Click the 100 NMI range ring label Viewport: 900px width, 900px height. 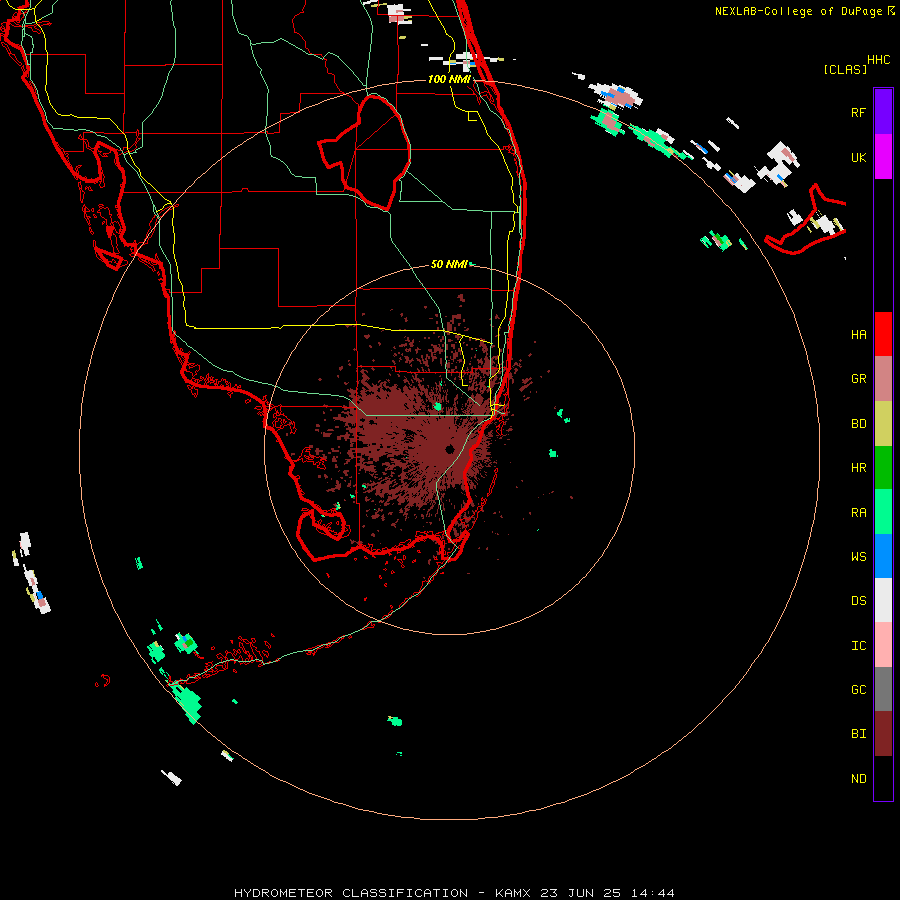click(449, 79)
